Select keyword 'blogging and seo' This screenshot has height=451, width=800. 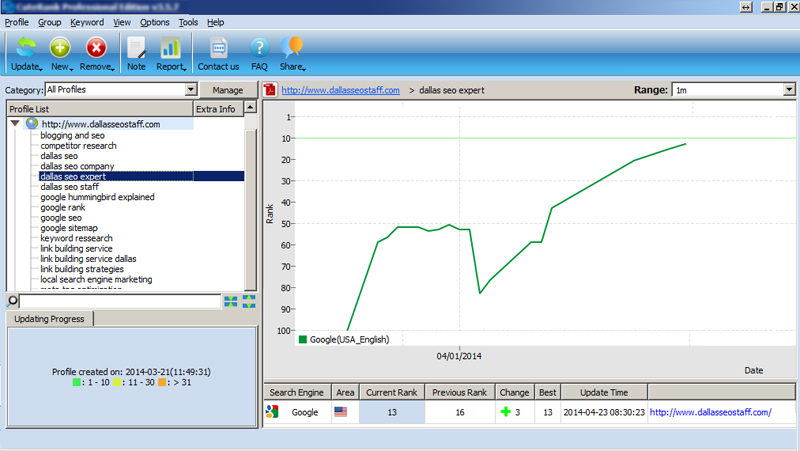72,135
